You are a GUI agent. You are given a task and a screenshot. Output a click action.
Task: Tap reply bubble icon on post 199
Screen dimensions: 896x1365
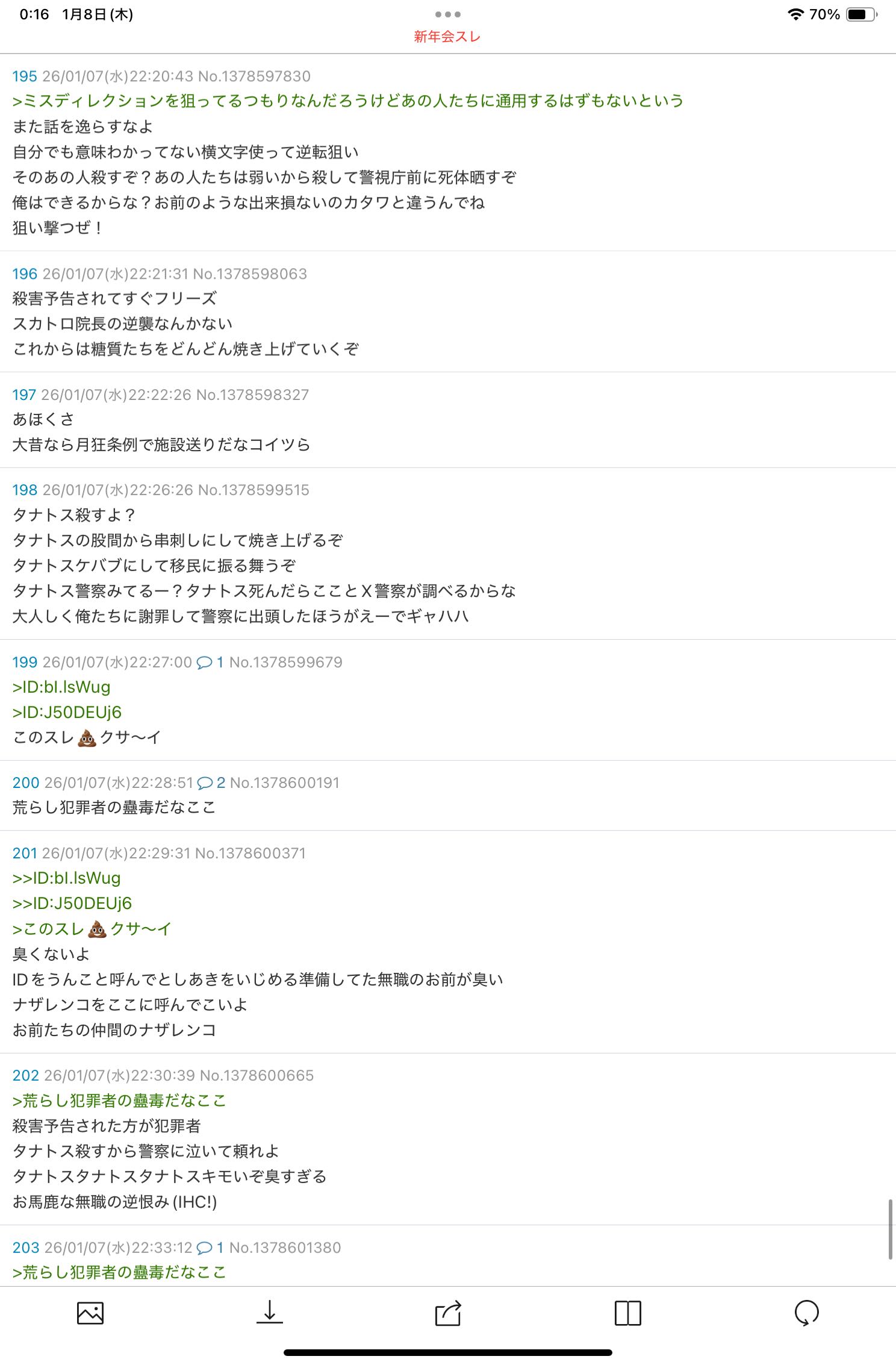pos(205,663)
